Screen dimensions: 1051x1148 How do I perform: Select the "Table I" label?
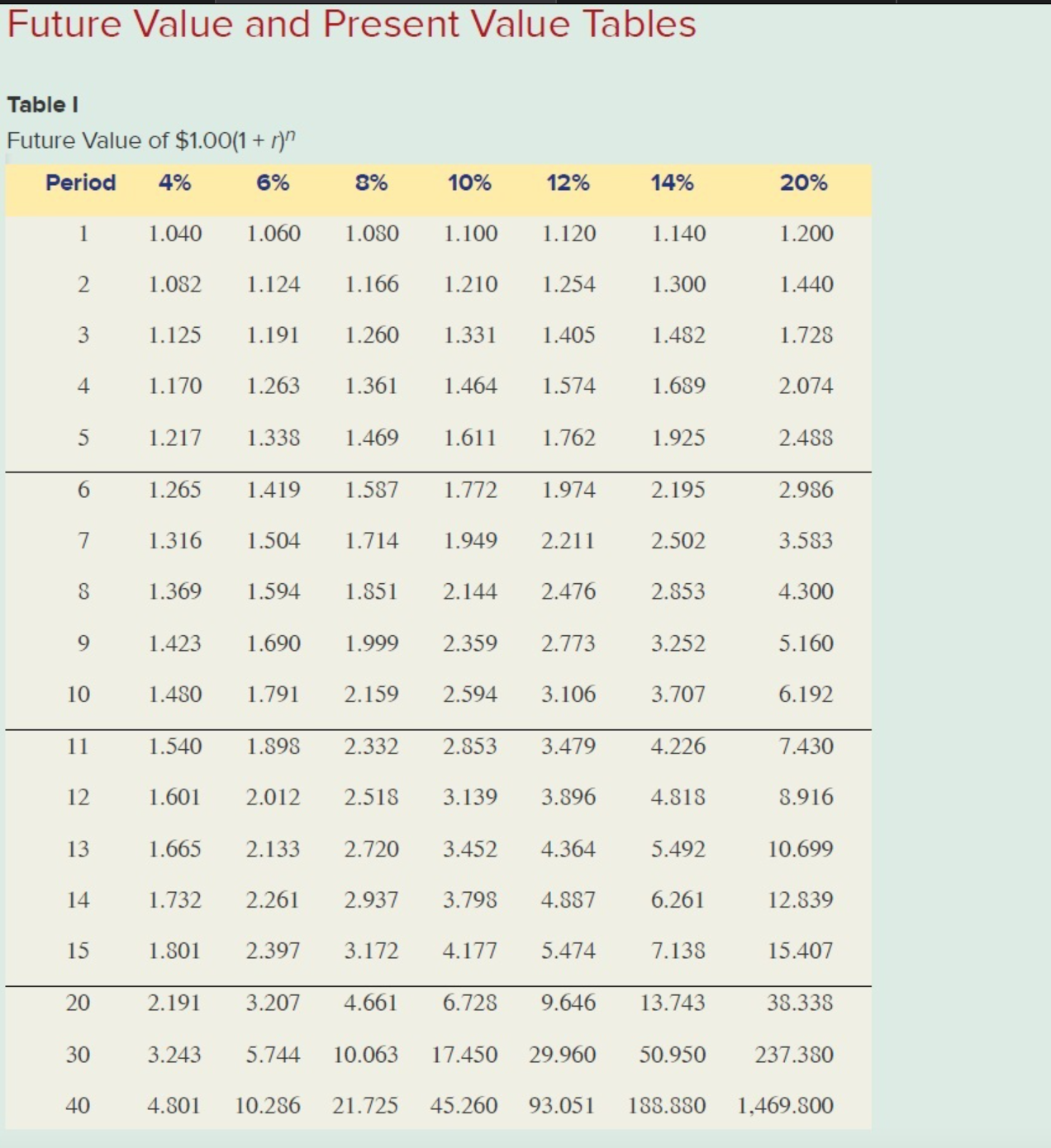tap(43, 105)
